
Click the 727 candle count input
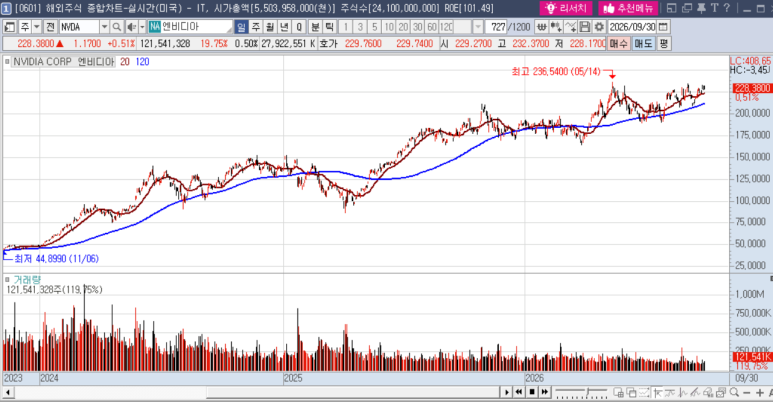click(x=496, y=27)
